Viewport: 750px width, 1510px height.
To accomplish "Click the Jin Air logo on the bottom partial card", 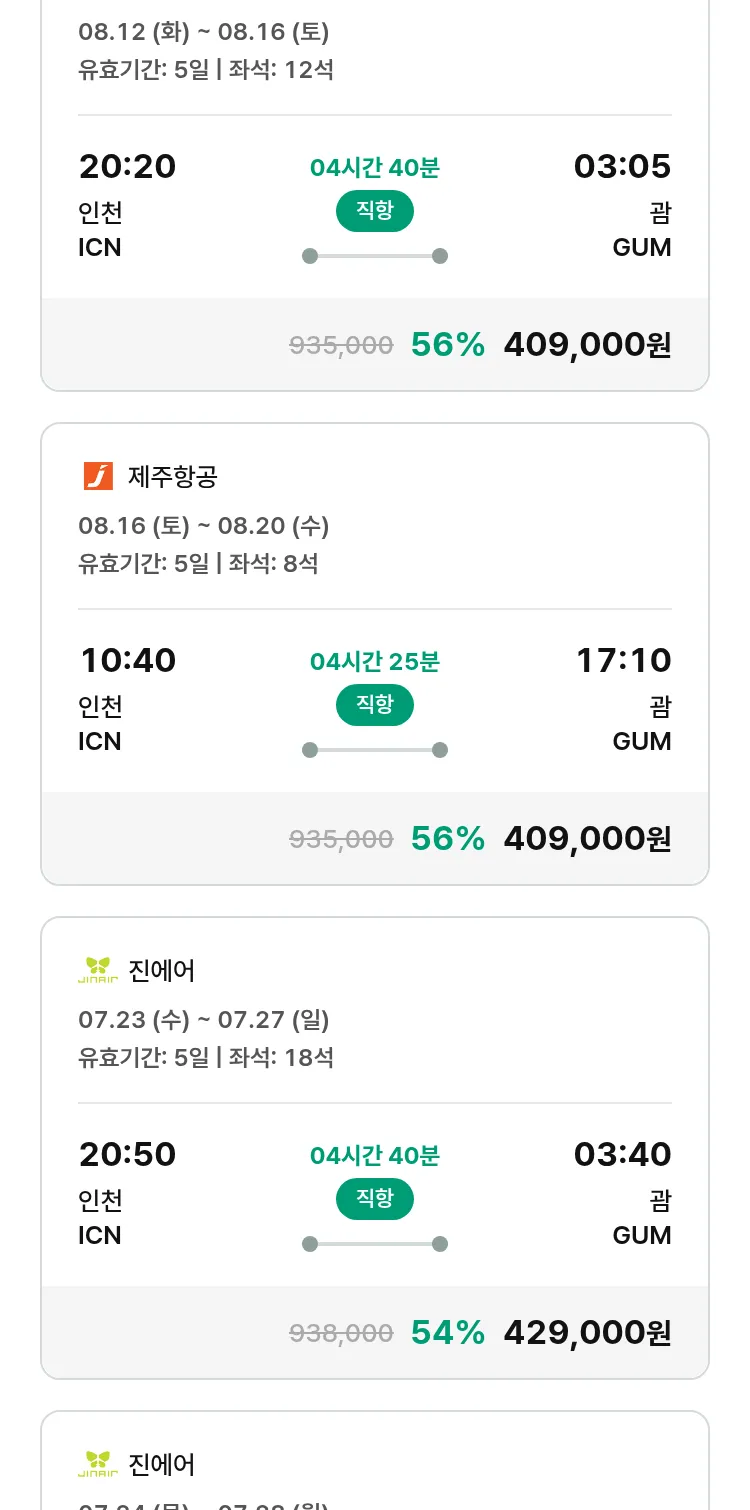I will point(98,1464).
